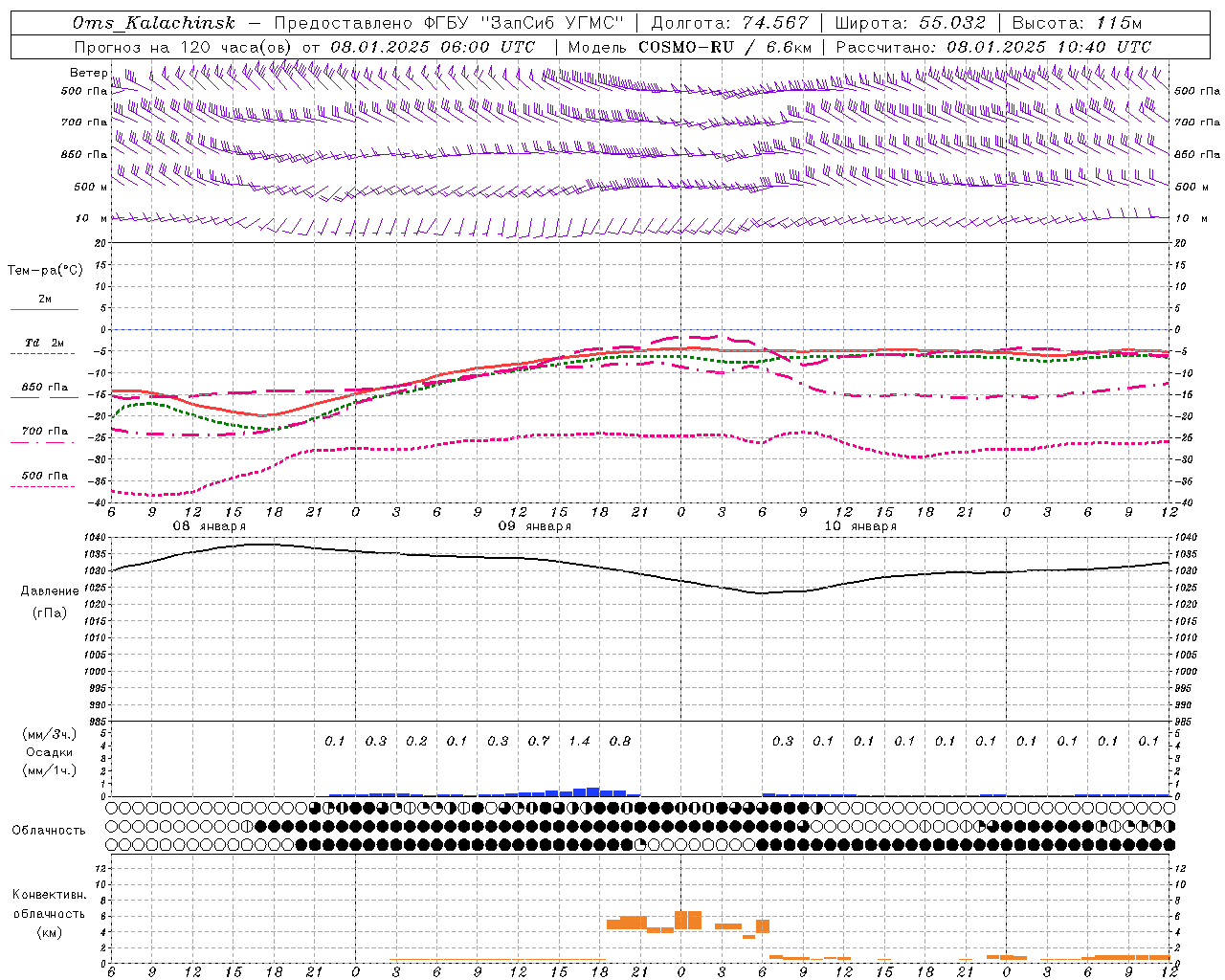This screenshot has height=980, width=1225.
Task: Select the forecast start 08.01.2025 06:00 UTC
Action: click(x=433, y=47)
